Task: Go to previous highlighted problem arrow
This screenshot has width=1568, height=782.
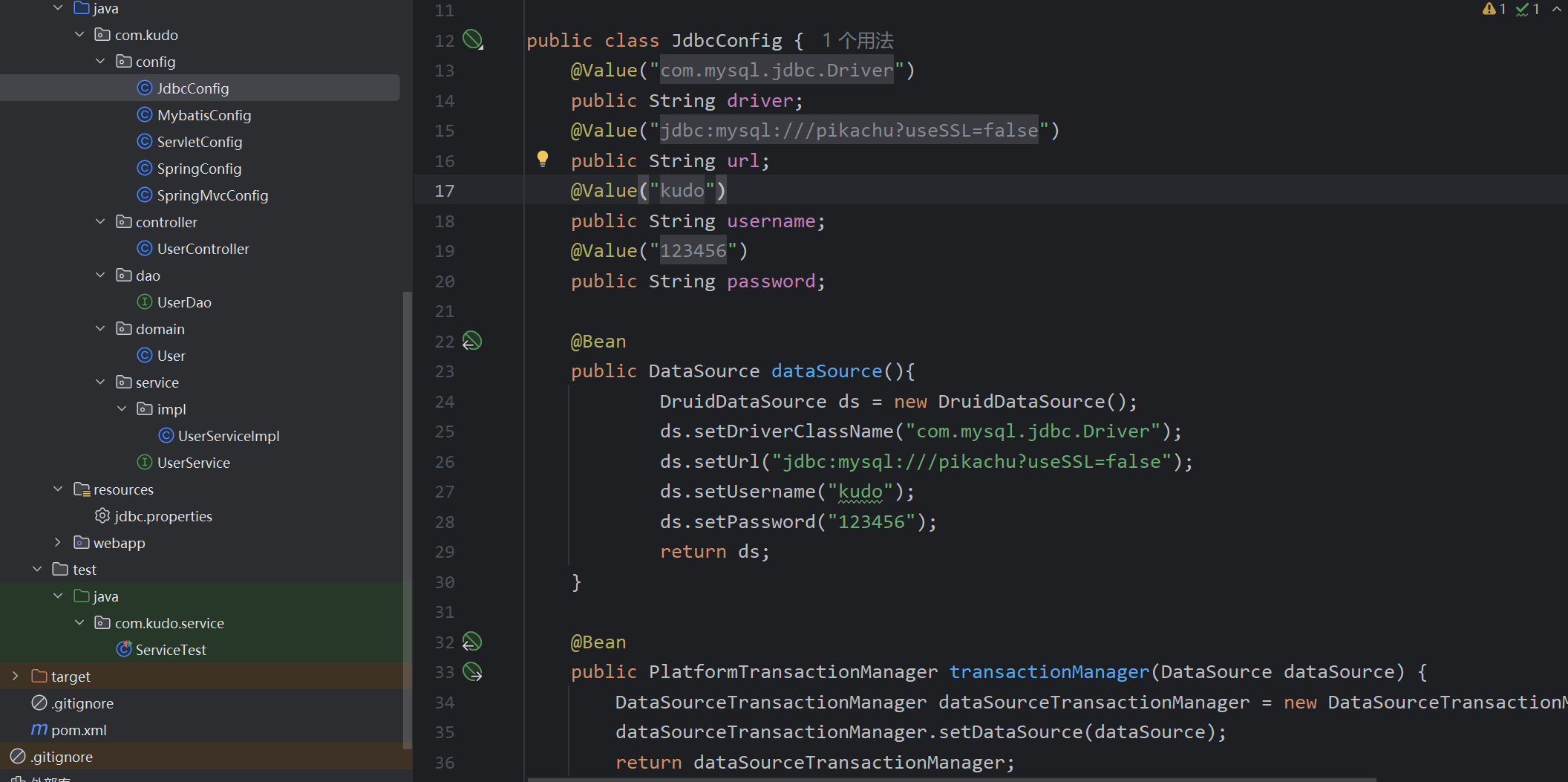Action: coord(1556,9)
